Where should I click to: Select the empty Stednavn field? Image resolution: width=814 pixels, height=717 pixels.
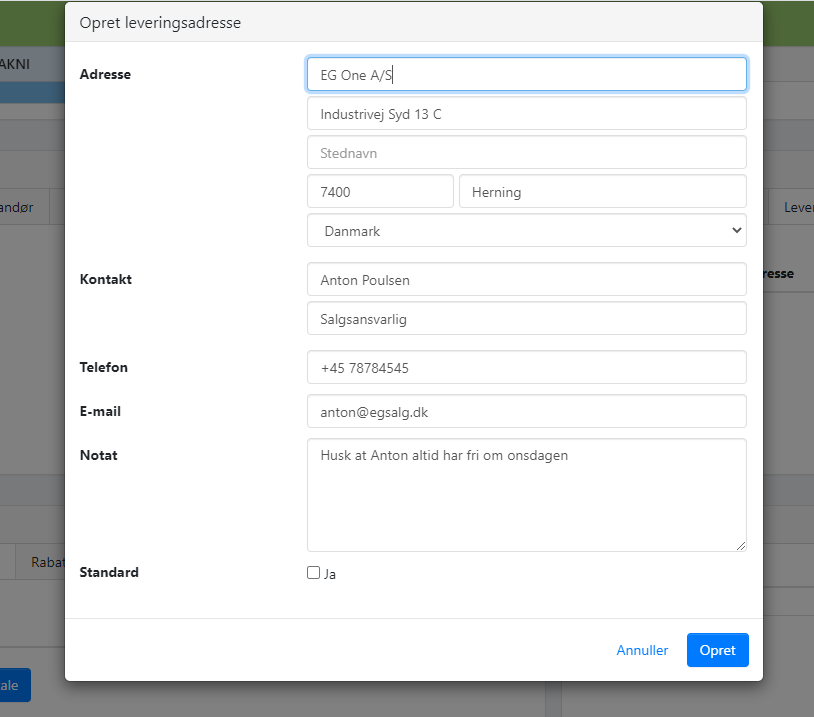tap(526, 153)
